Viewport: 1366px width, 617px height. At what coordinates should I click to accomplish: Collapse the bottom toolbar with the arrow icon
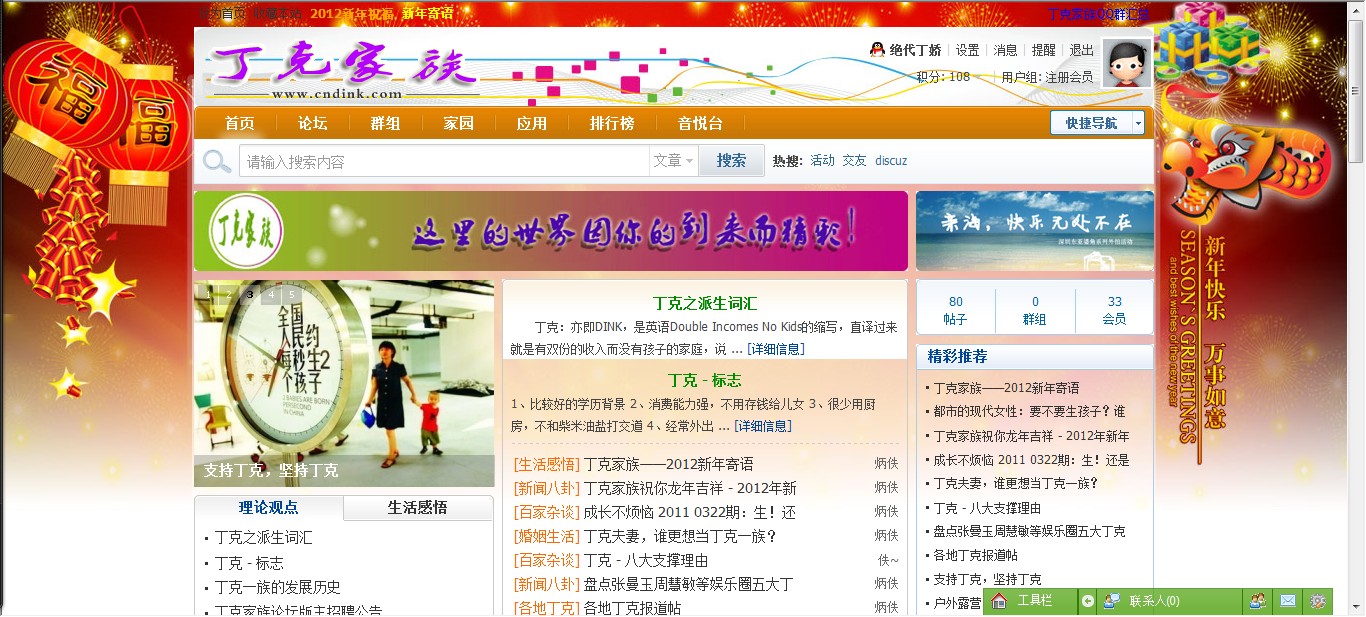point(1088,601)
